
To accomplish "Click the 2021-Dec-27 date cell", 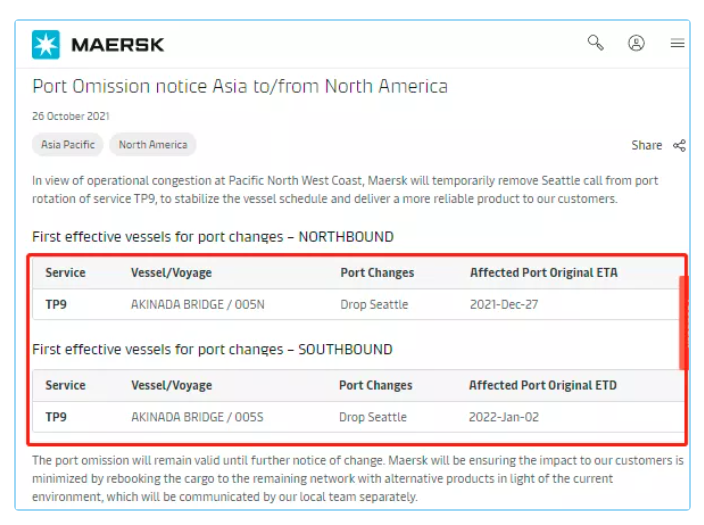I will 504,304.
